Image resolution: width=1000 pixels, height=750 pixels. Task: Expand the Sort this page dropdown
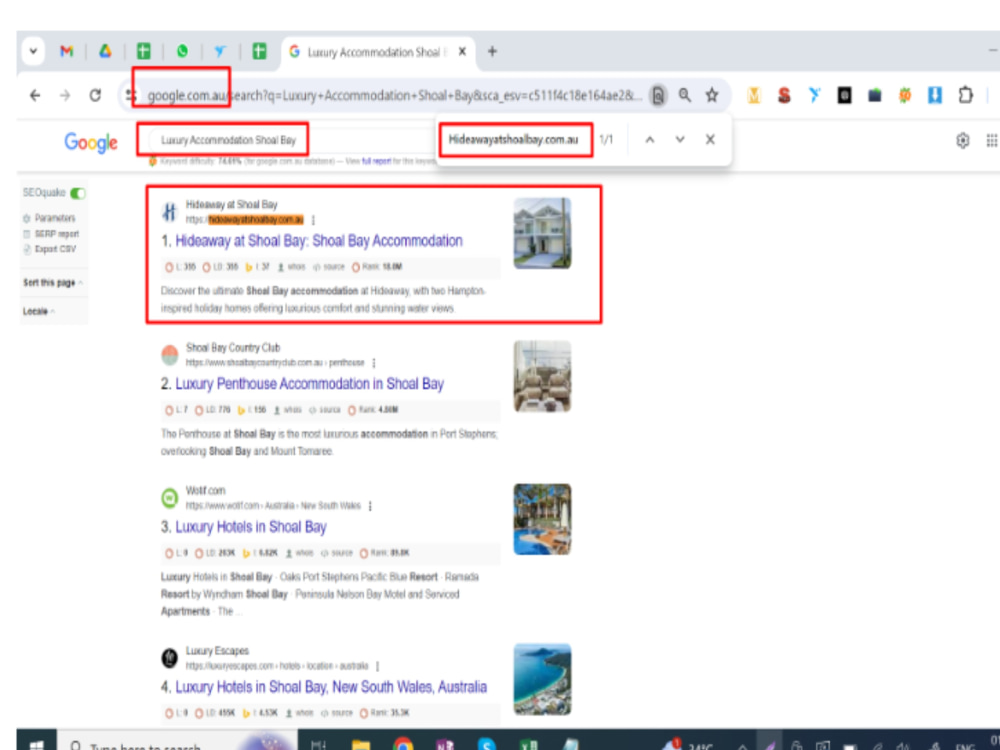point(53,283)
